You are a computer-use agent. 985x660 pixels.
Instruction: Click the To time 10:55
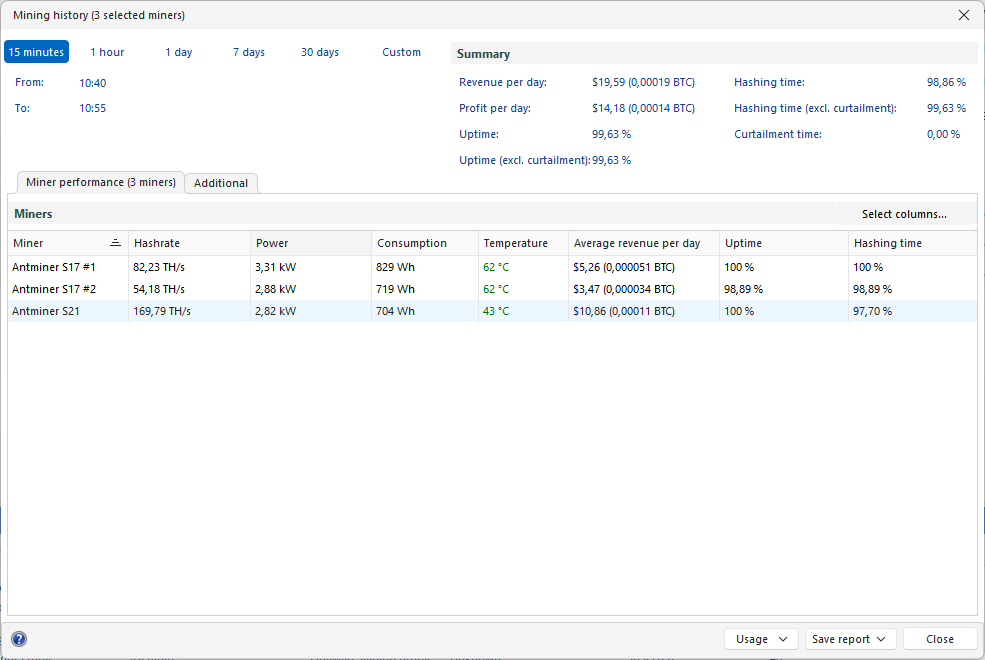click(92, 108)
